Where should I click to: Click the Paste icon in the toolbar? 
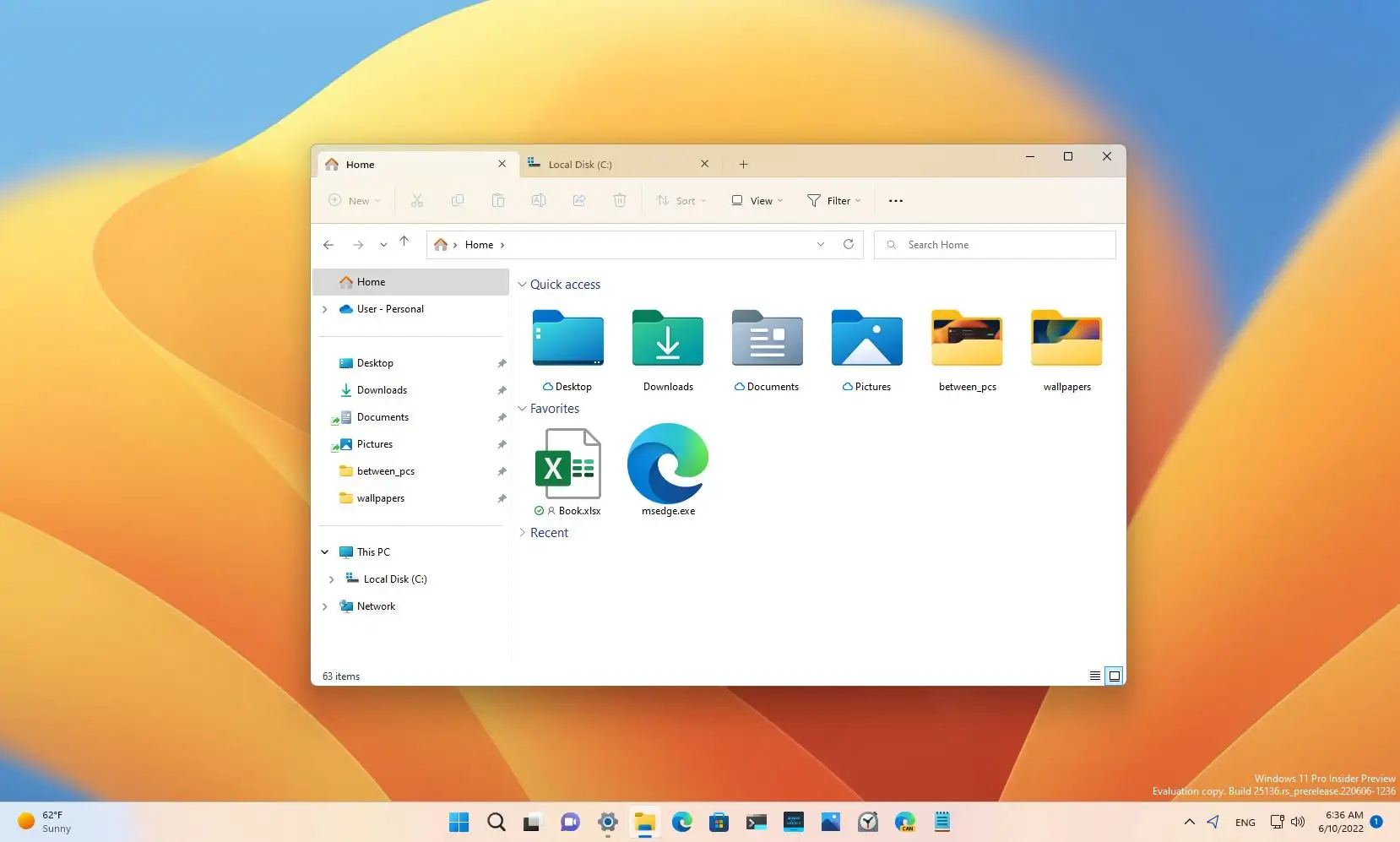(x=498, y=200)
